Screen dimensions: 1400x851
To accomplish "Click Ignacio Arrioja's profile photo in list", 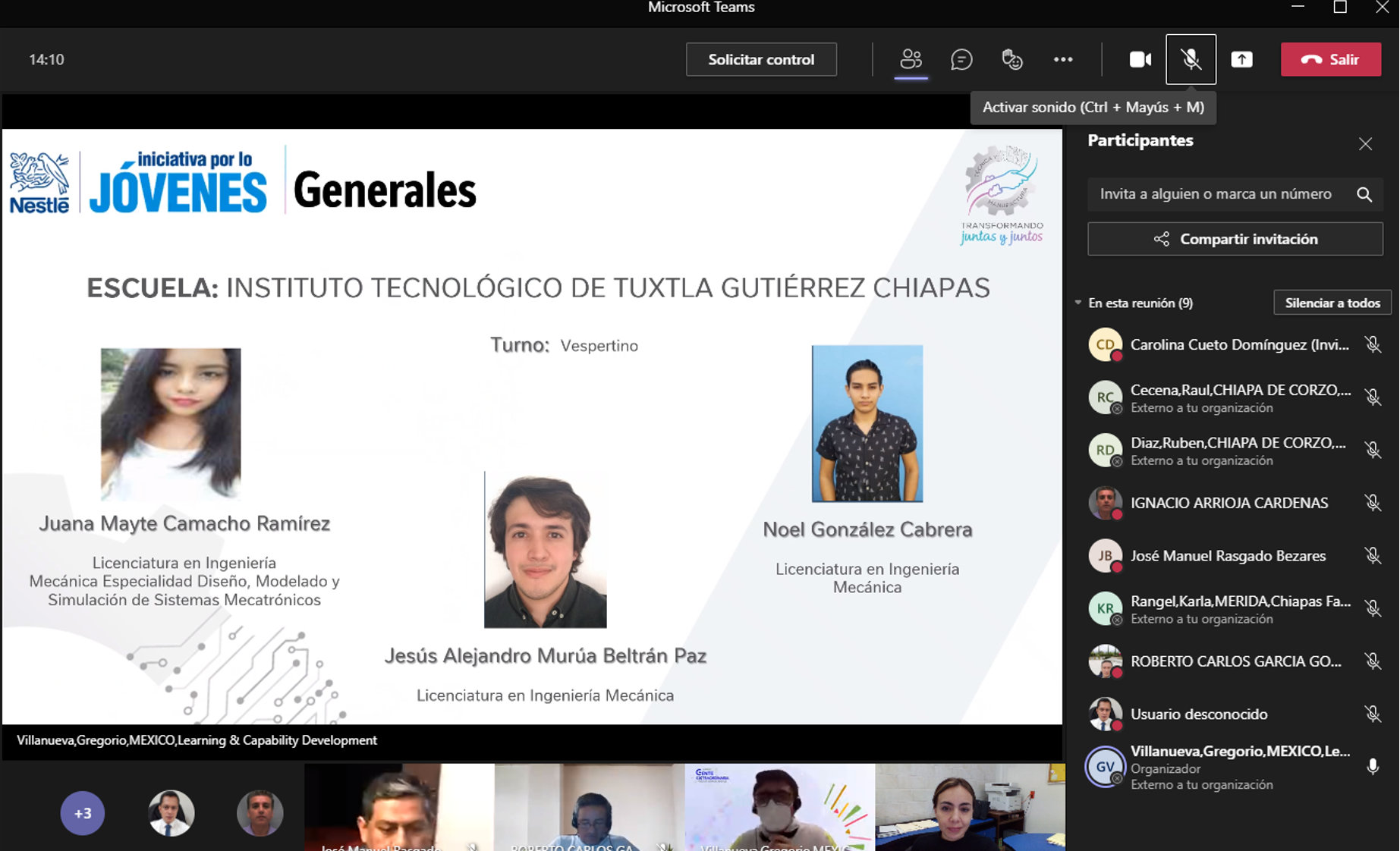I will [x=1105, y=503].
